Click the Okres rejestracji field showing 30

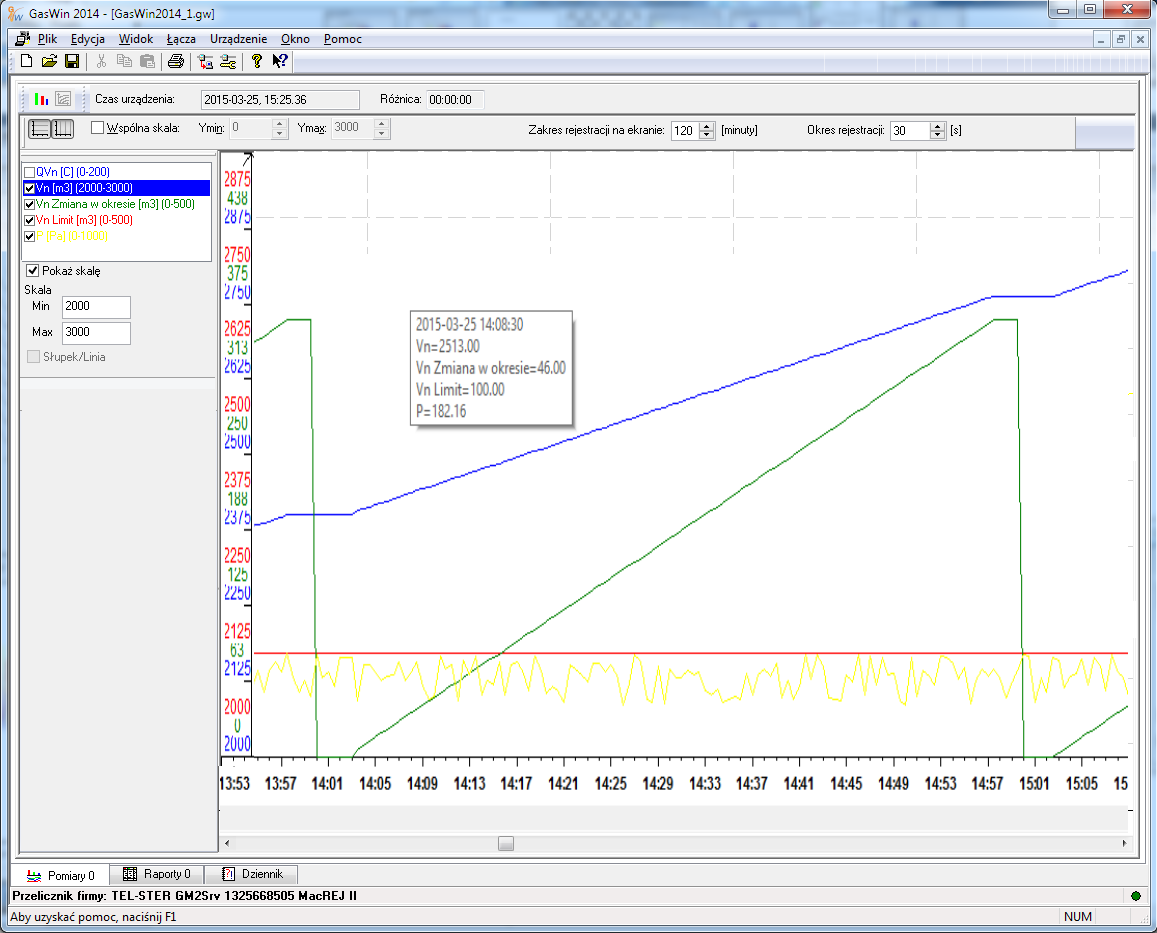click(x=911, y=131)
